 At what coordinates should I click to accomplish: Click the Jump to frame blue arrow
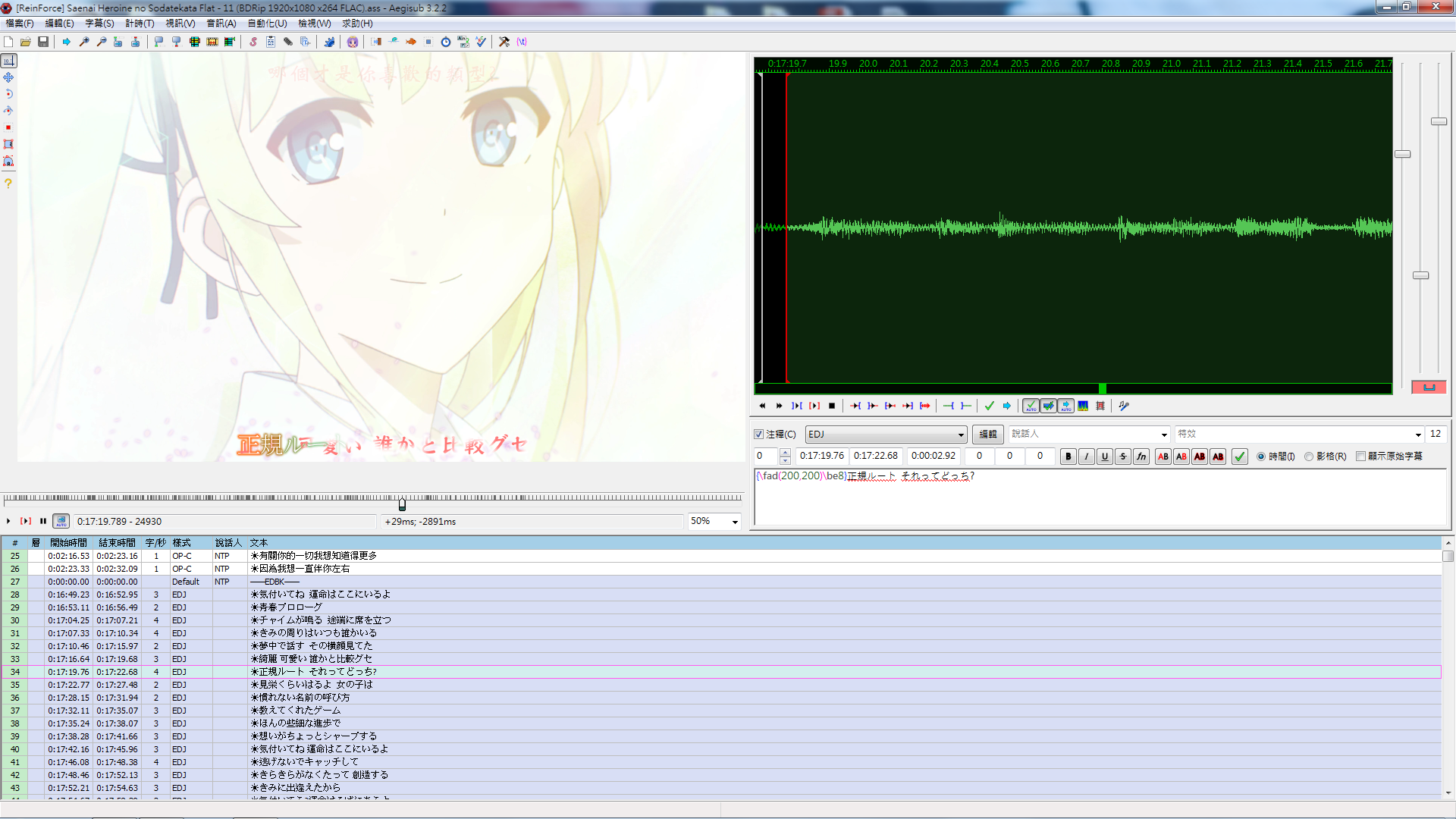tap(67, 42)
